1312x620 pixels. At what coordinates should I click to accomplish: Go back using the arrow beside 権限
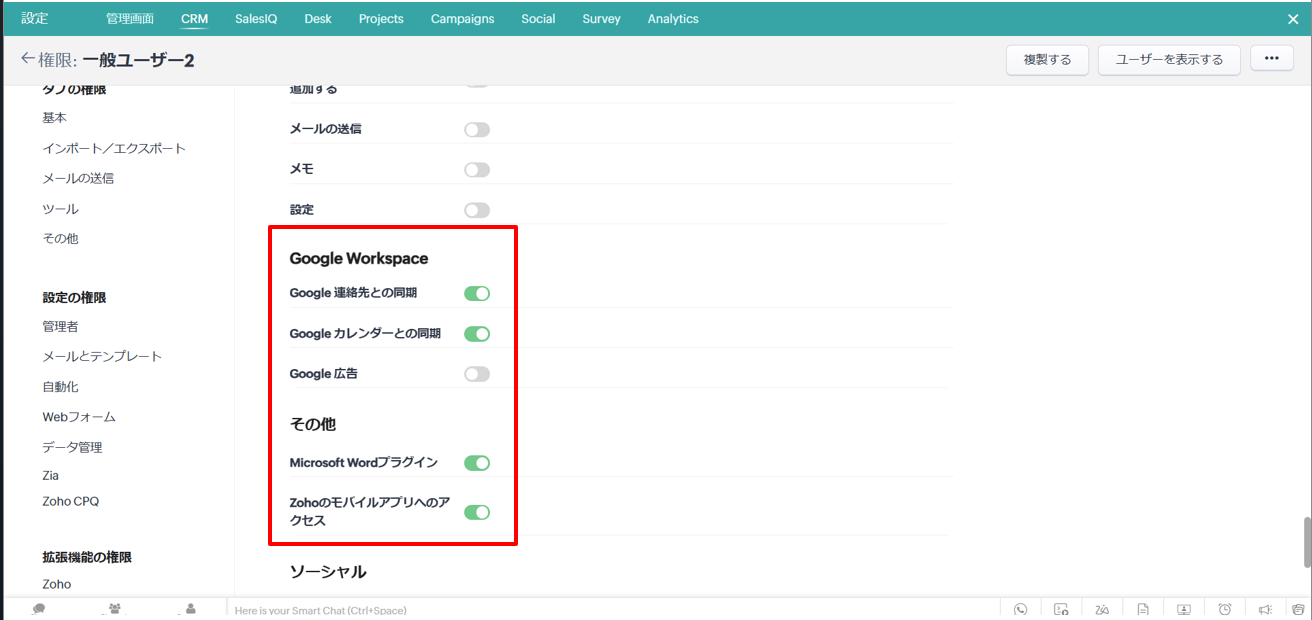28,59
